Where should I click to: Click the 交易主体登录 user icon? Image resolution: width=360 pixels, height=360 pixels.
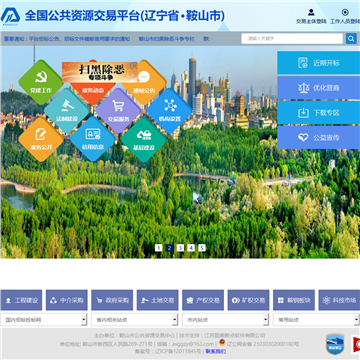coord(311,13)
